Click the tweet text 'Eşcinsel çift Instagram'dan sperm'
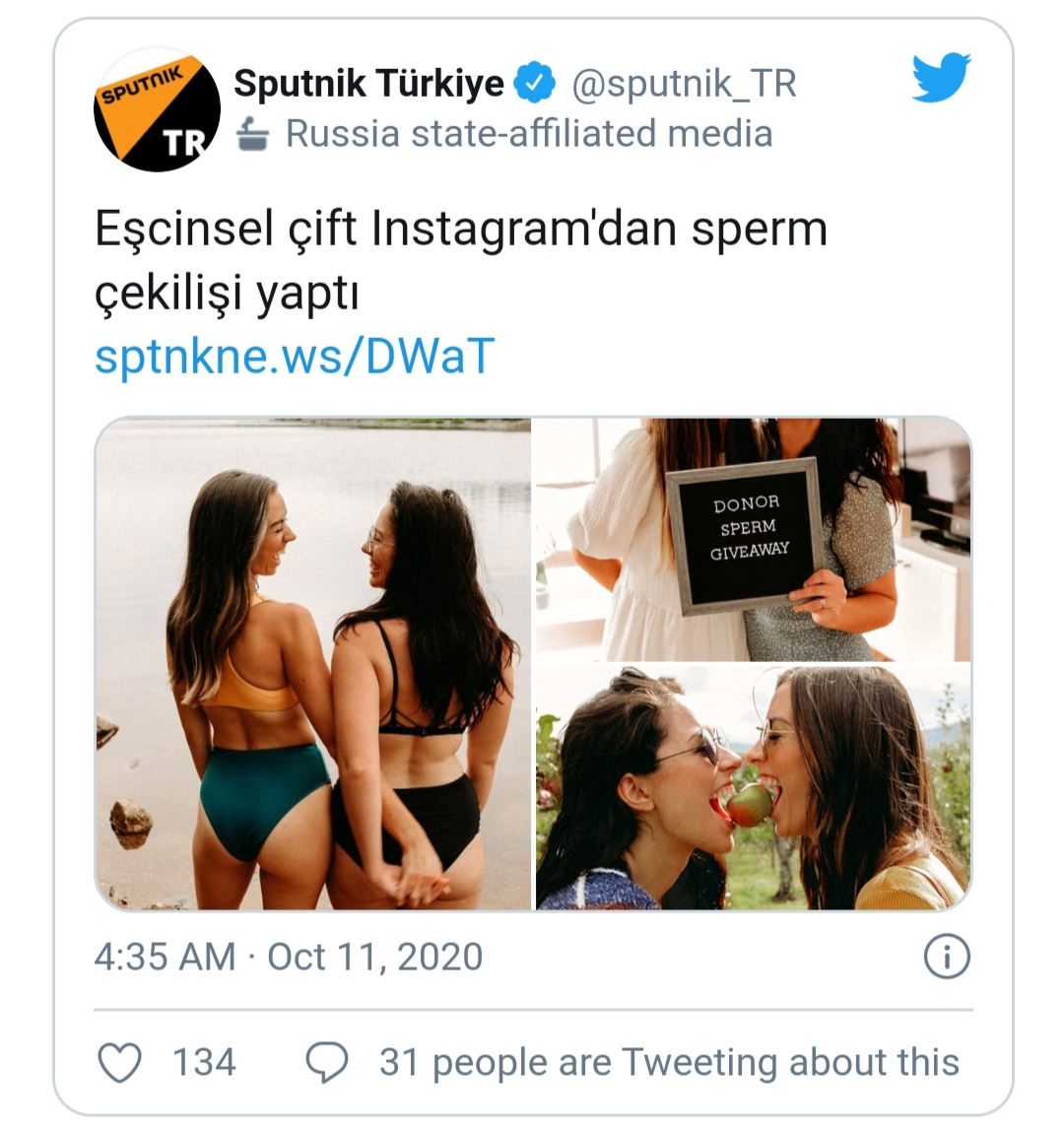Screen dimensions: 1064x1131 pyautogui.click(x=461, y=230)
